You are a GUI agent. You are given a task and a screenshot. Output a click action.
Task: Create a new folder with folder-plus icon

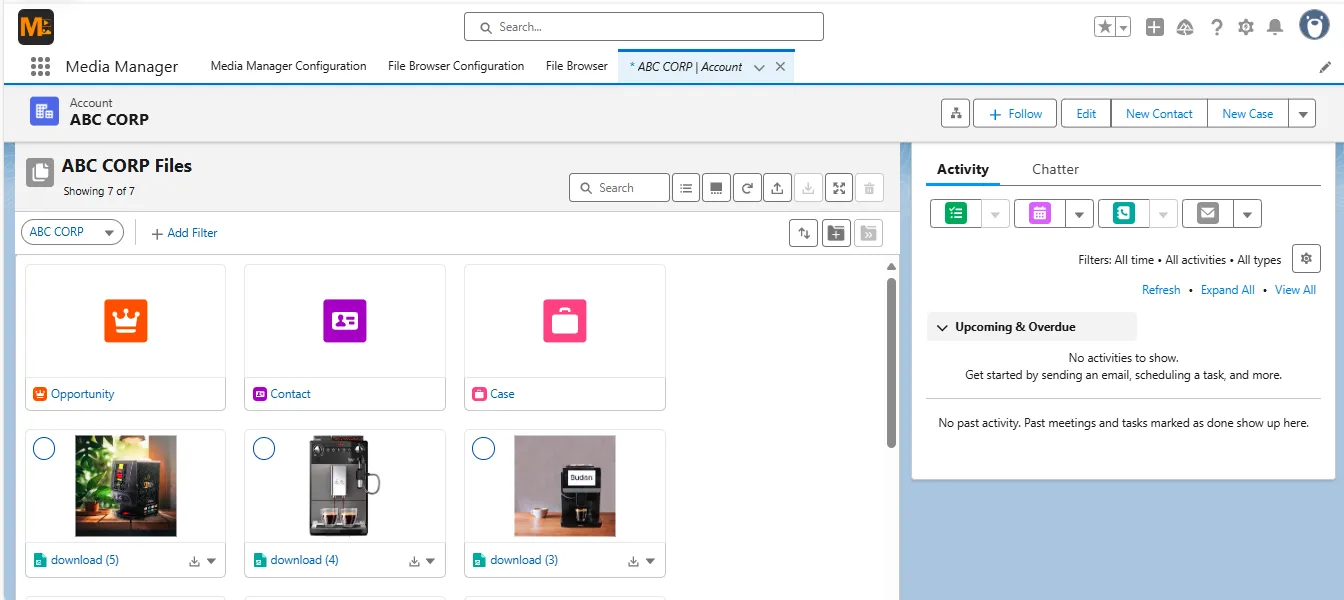coord(836,233)
